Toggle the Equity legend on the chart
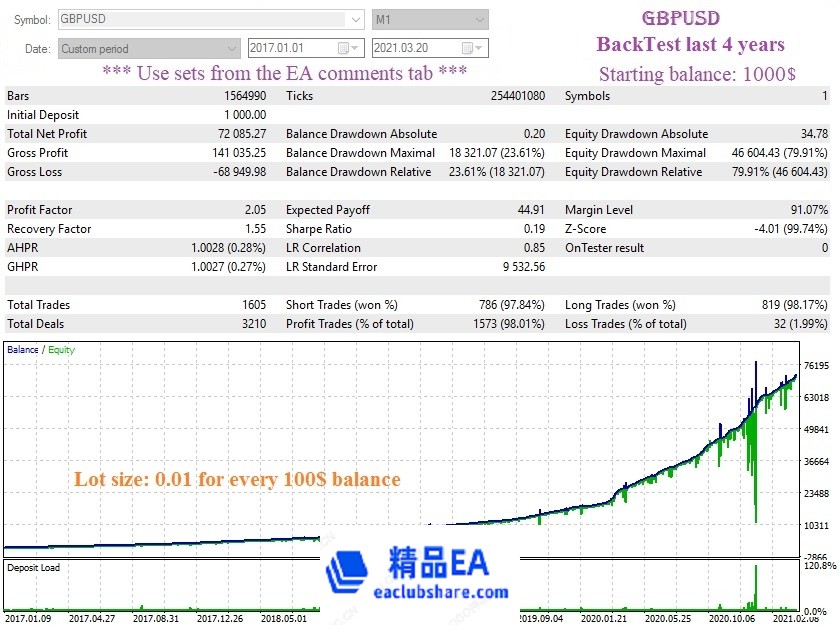 [62, 351]
